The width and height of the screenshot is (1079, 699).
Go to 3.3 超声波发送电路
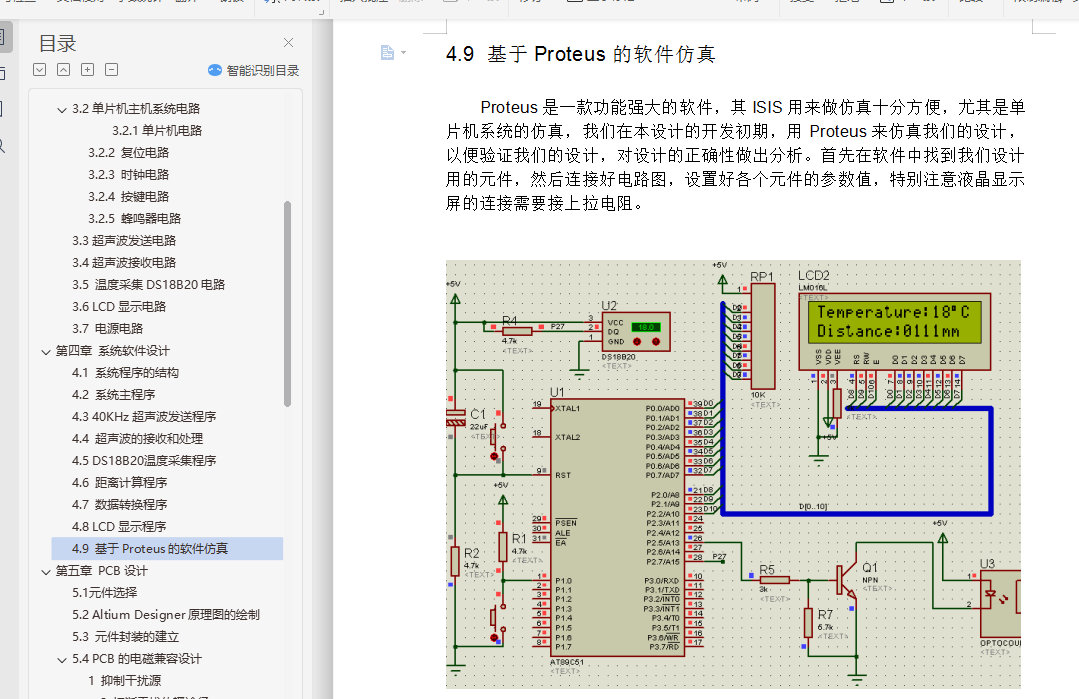(124, 241)
